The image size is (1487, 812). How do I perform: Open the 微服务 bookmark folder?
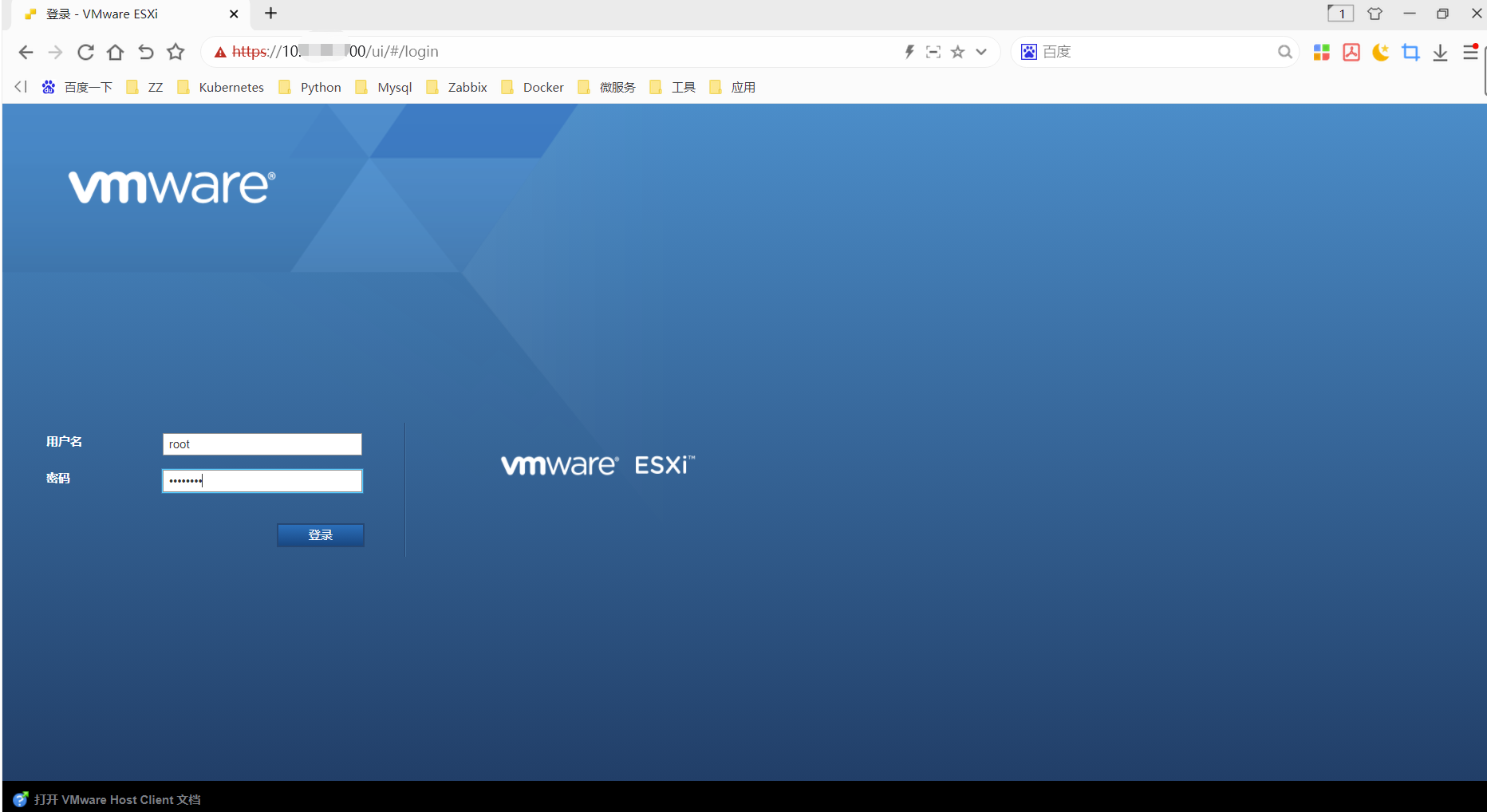click(x=606, y=87)
